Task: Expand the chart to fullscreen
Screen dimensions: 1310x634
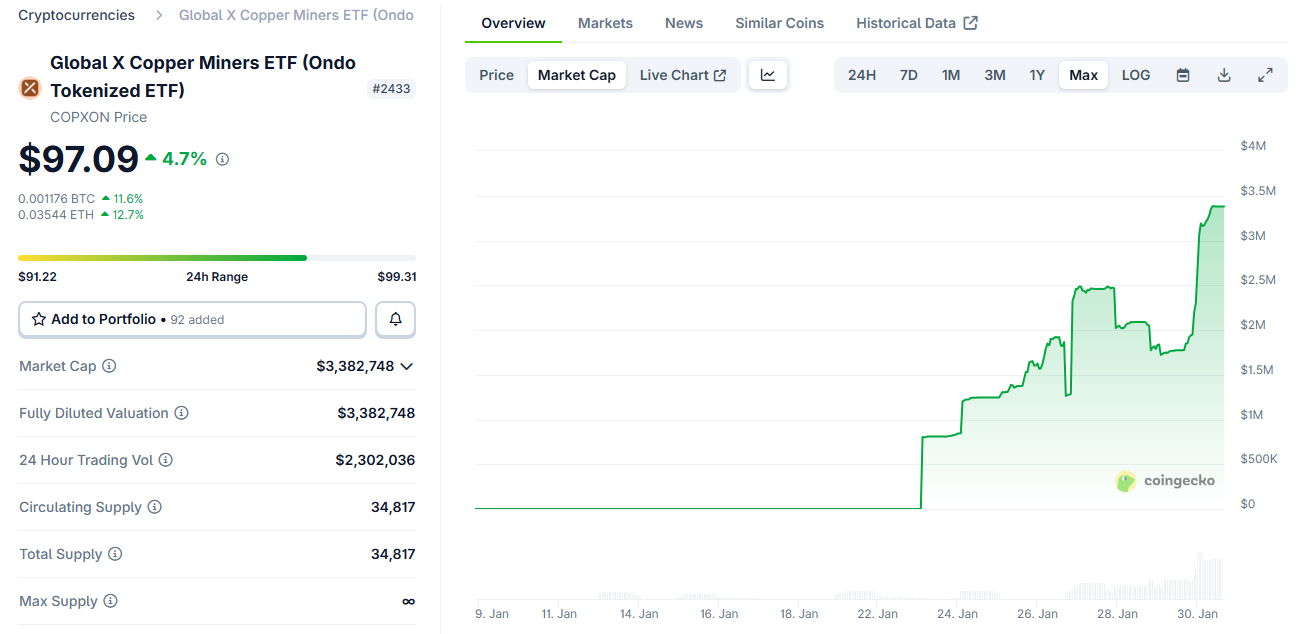Action: (1264, 74)
